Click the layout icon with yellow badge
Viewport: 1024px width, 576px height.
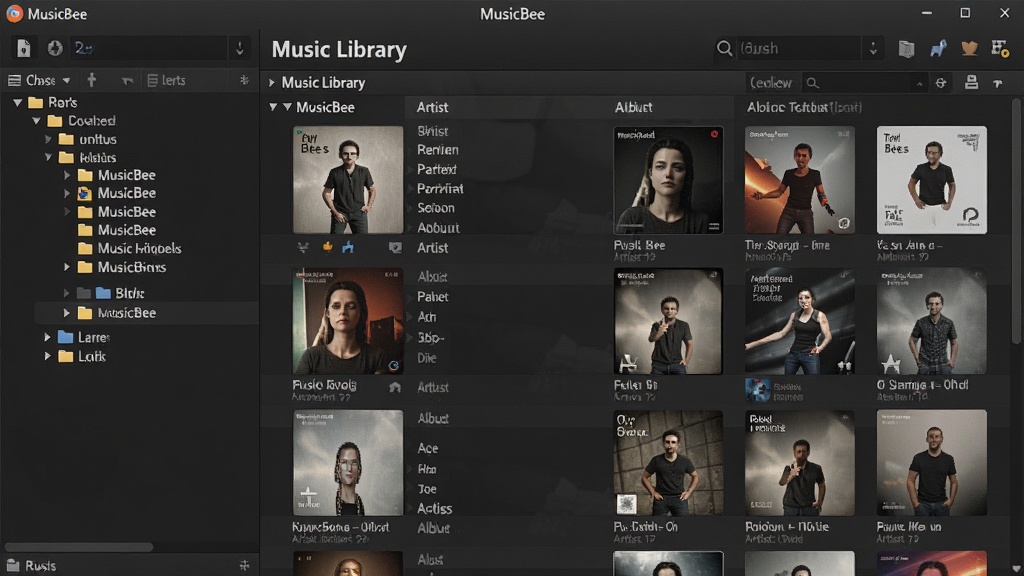1000,48
